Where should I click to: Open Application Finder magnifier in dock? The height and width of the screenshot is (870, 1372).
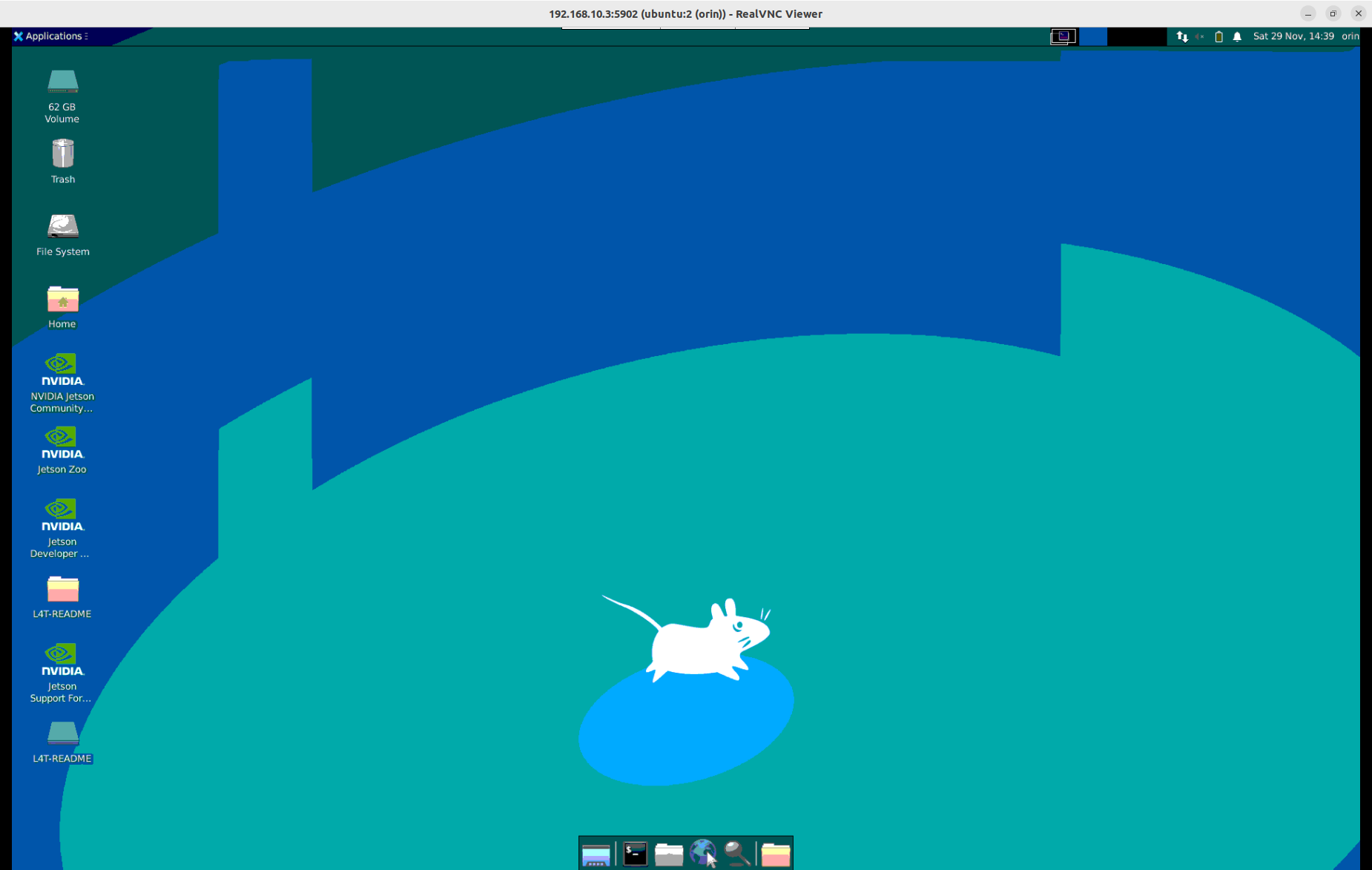point(736,854)
